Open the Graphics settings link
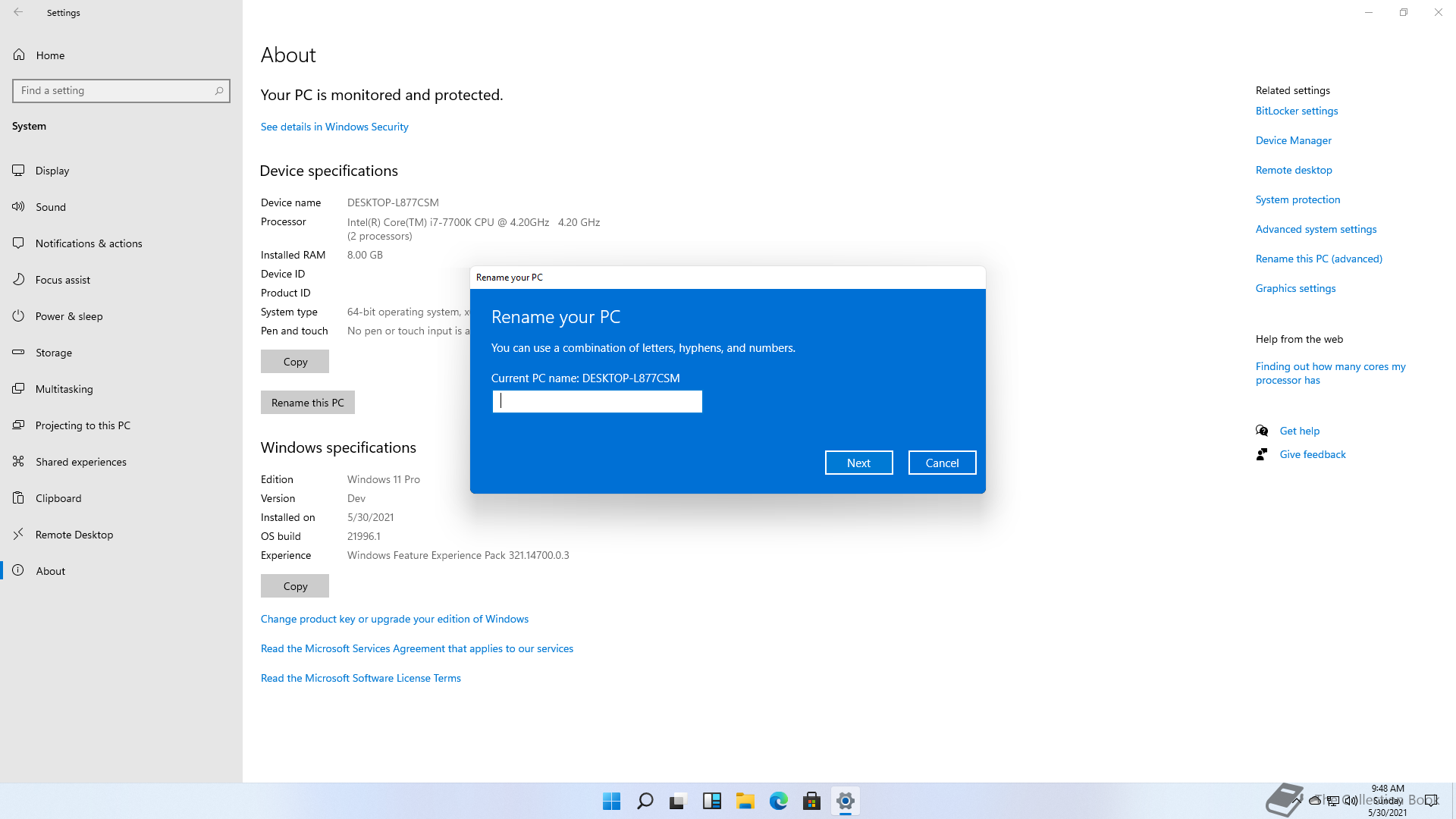The width and height of the screenshot is (1456, 819). [x=1296, y=288]
